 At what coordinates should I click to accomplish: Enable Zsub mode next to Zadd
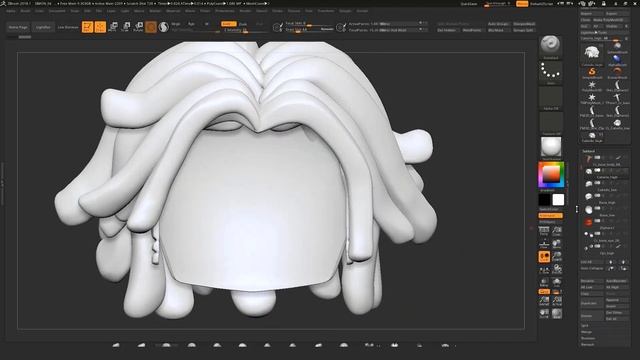(243, 24)
